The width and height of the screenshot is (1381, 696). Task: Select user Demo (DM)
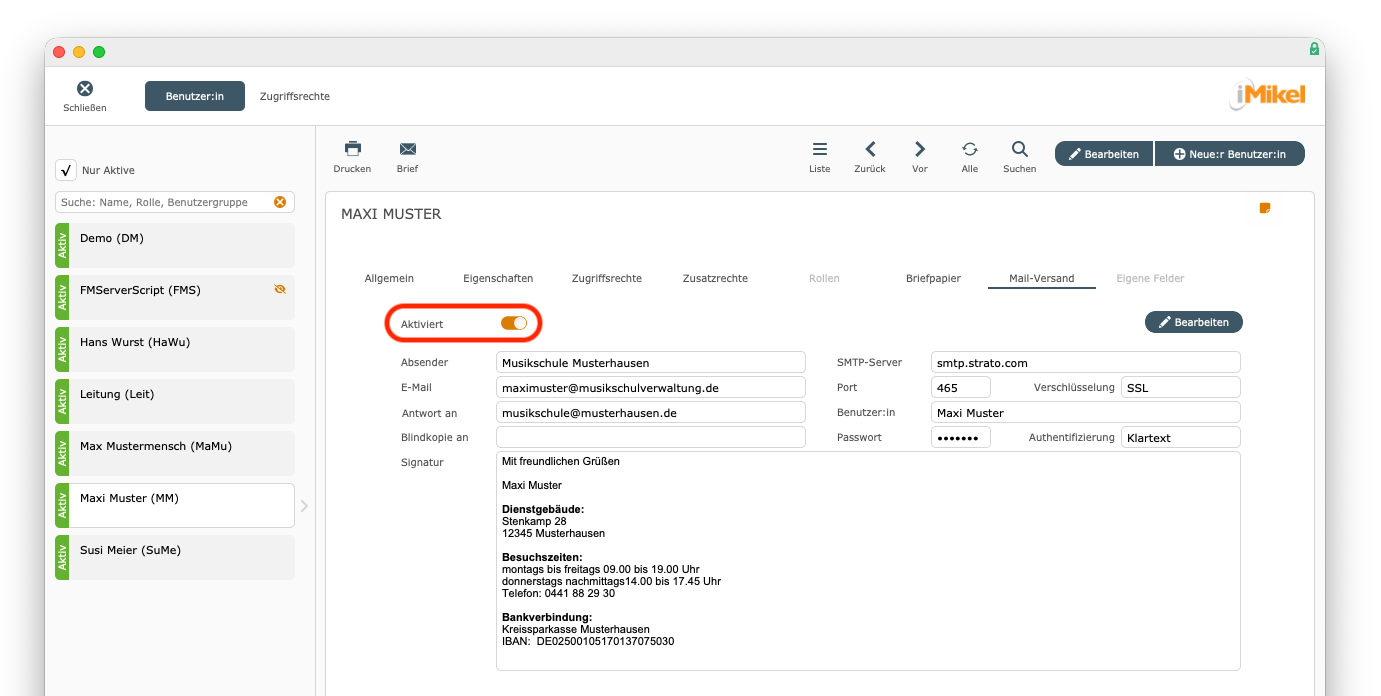pyautogui.click(x=175, y=245)
